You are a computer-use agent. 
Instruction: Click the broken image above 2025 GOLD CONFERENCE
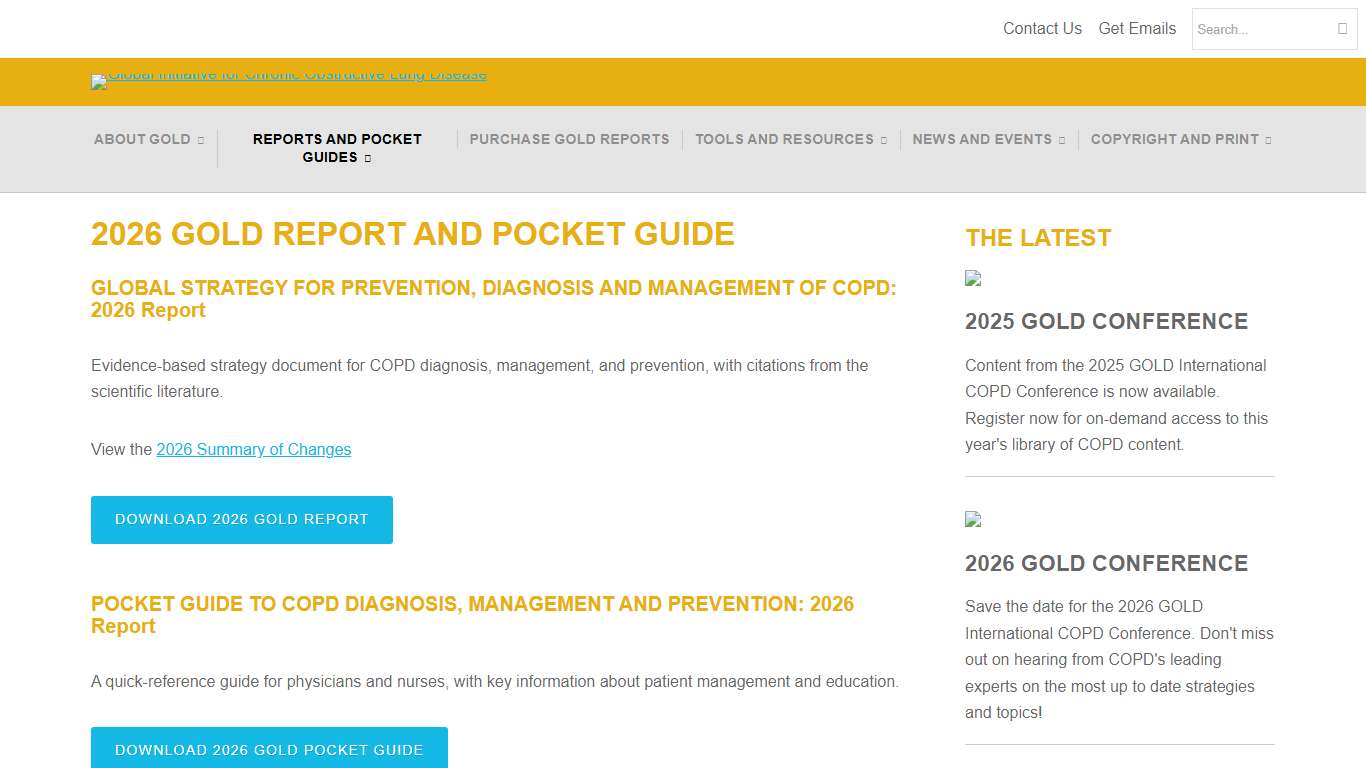pyautogui.click(x=971, y=278)
